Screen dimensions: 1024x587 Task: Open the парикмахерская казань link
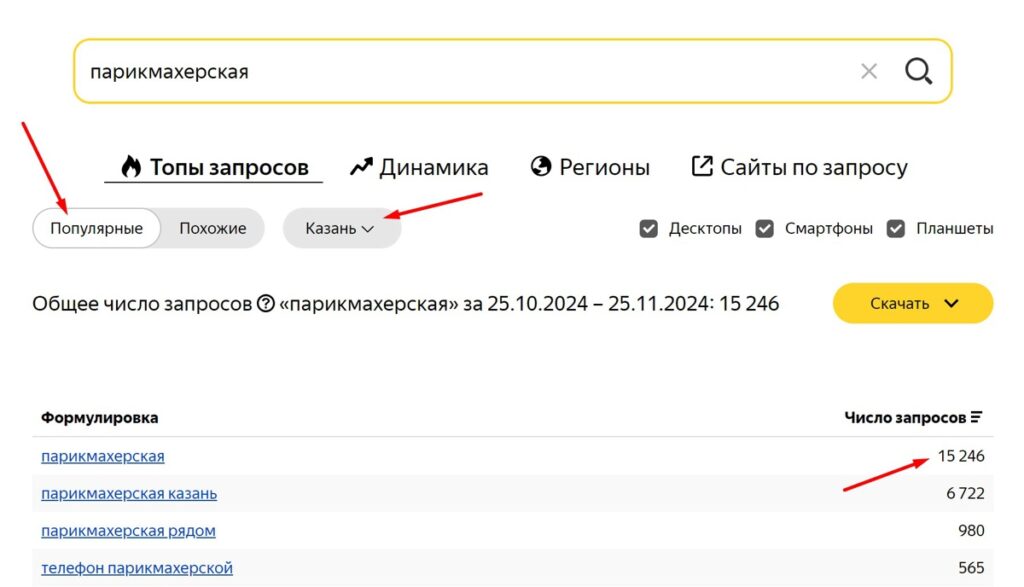[x=129, y=493]
